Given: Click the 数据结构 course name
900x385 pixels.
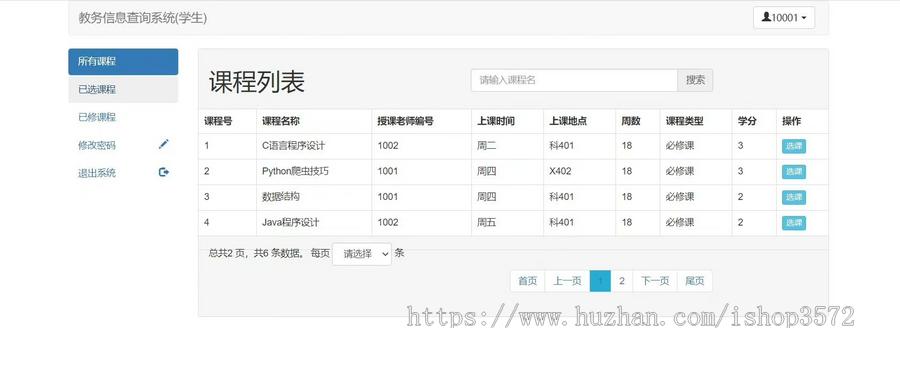Looking at the screenshot, I should 281,197.
